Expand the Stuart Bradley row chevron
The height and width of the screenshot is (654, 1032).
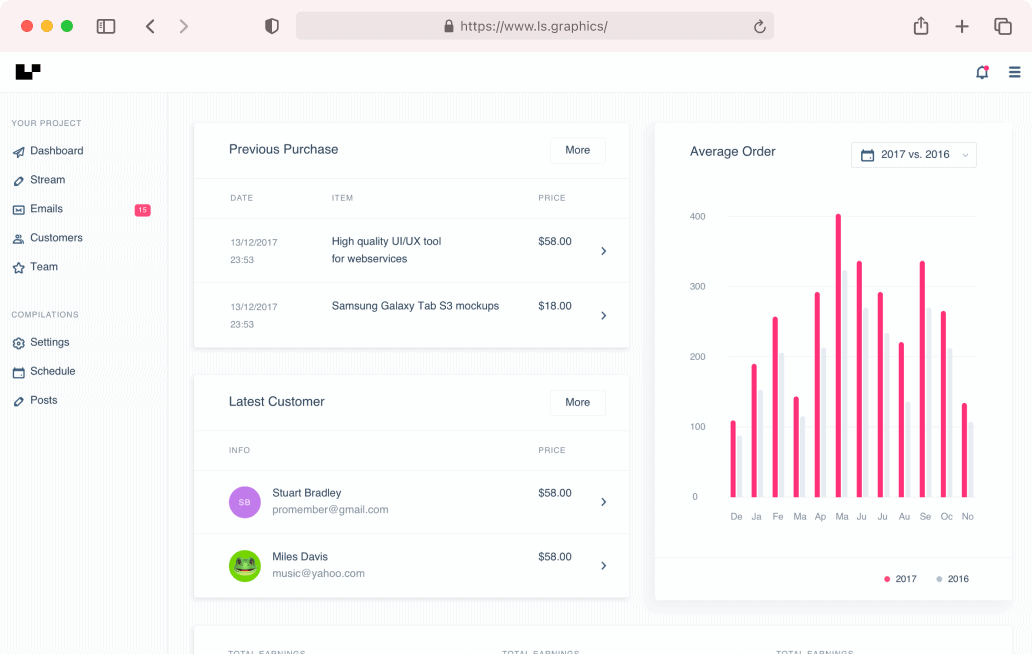(x=604, y=502)
